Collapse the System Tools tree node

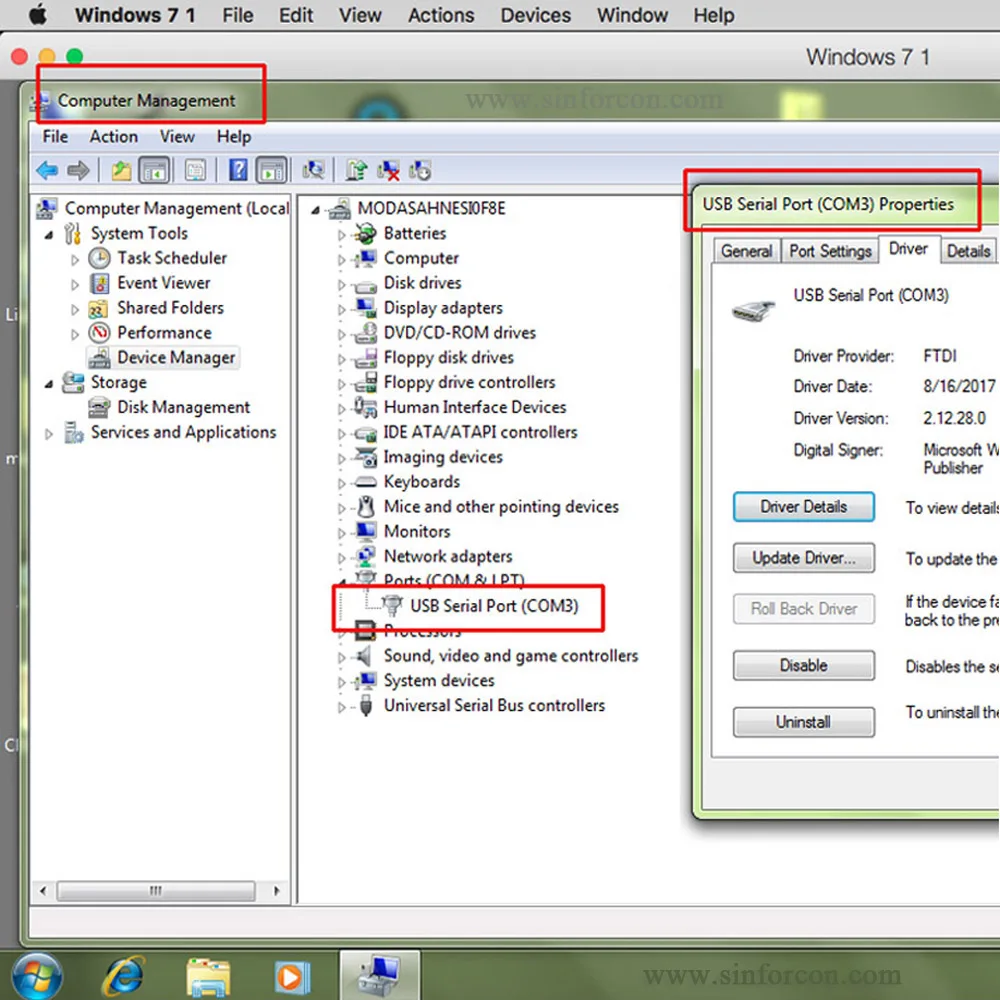pos(49,234)
